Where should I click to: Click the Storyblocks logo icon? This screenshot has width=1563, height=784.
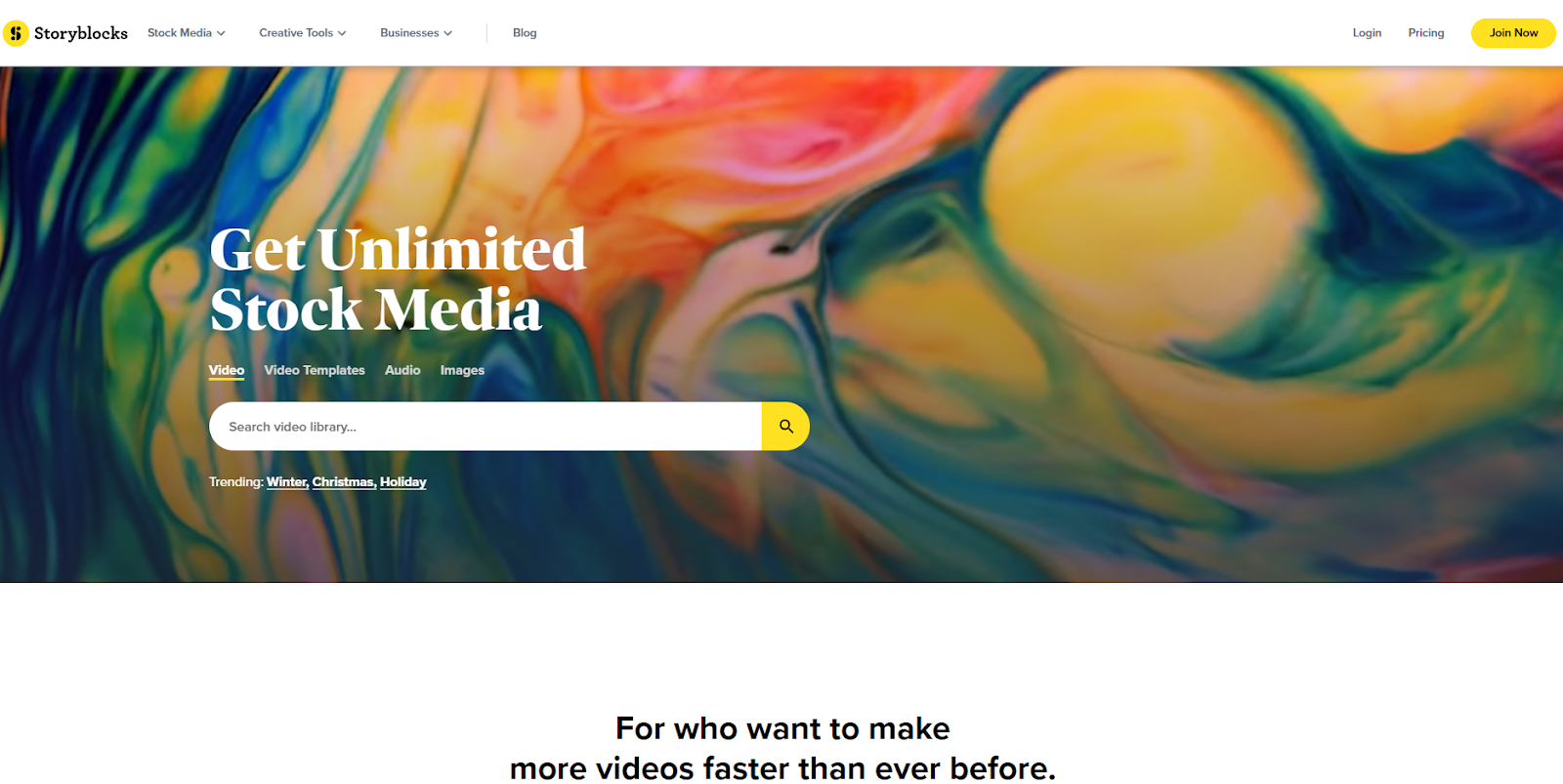[x=16, y=33]
